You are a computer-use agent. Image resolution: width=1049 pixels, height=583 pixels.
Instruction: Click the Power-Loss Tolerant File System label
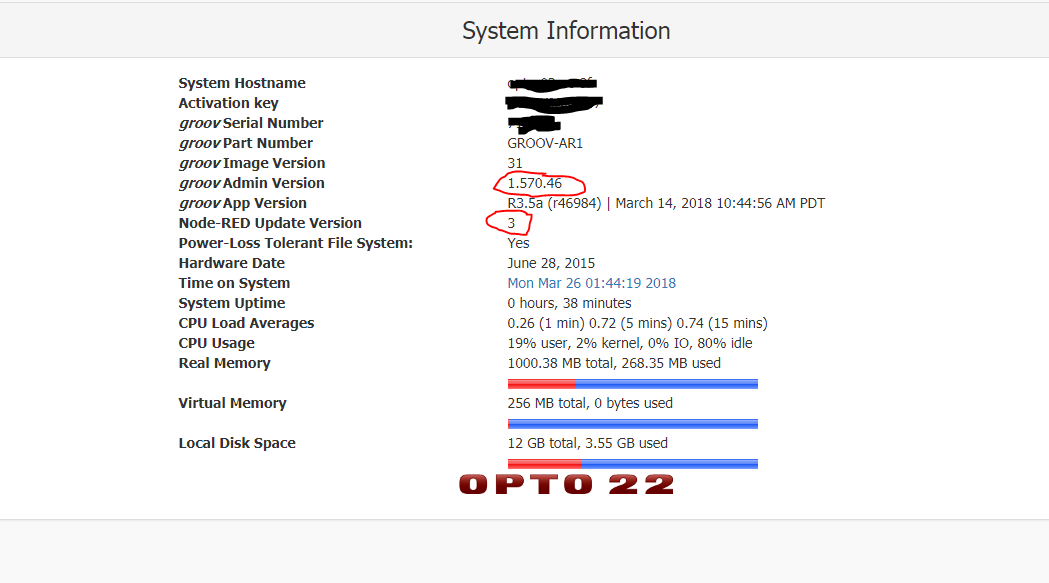tap(296, 243)
